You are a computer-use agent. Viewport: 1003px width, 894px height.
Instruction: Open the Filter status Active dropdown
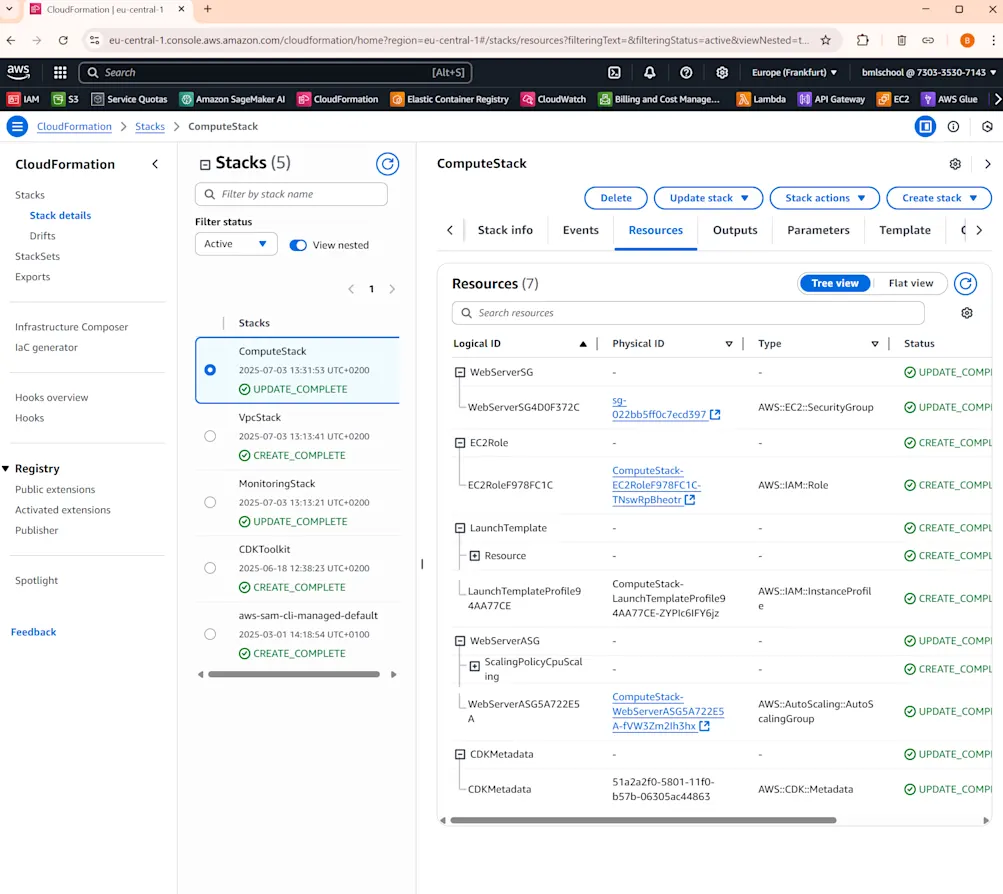[235, 243]
